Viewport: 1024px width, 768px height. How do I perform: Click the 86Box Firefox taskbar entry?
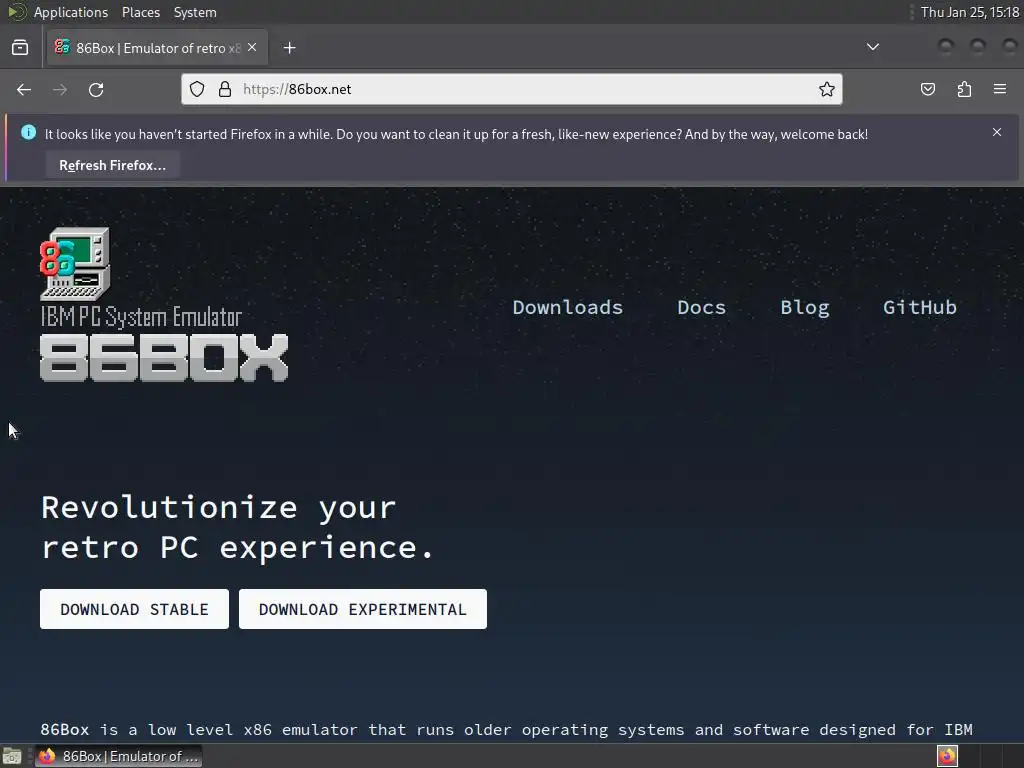(118, 756)
